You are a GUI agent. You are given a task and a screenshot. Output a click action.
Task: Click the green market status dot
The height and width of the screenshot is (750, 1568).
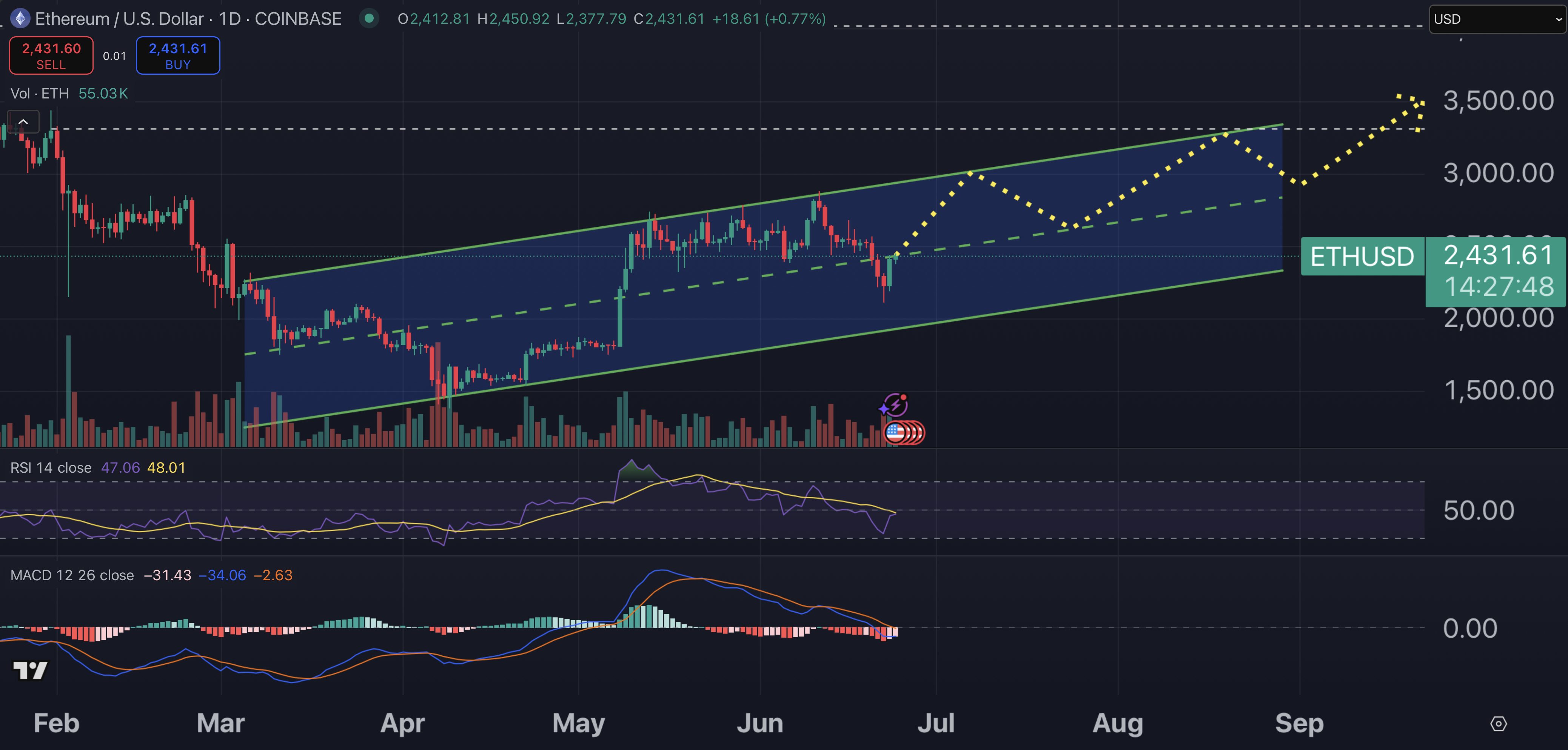click(370, 19)
